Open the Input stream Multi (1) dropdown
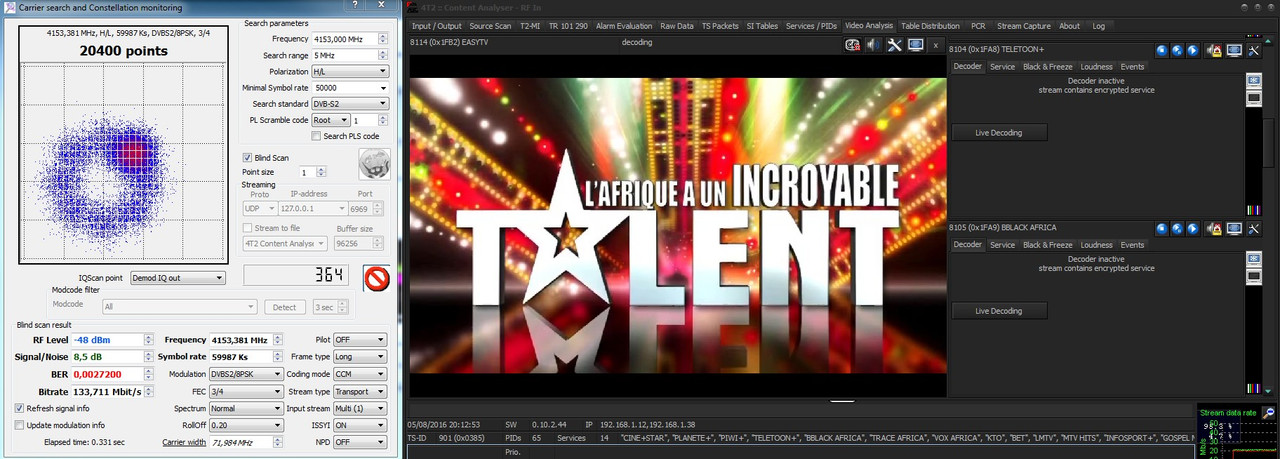 (359, 408)
